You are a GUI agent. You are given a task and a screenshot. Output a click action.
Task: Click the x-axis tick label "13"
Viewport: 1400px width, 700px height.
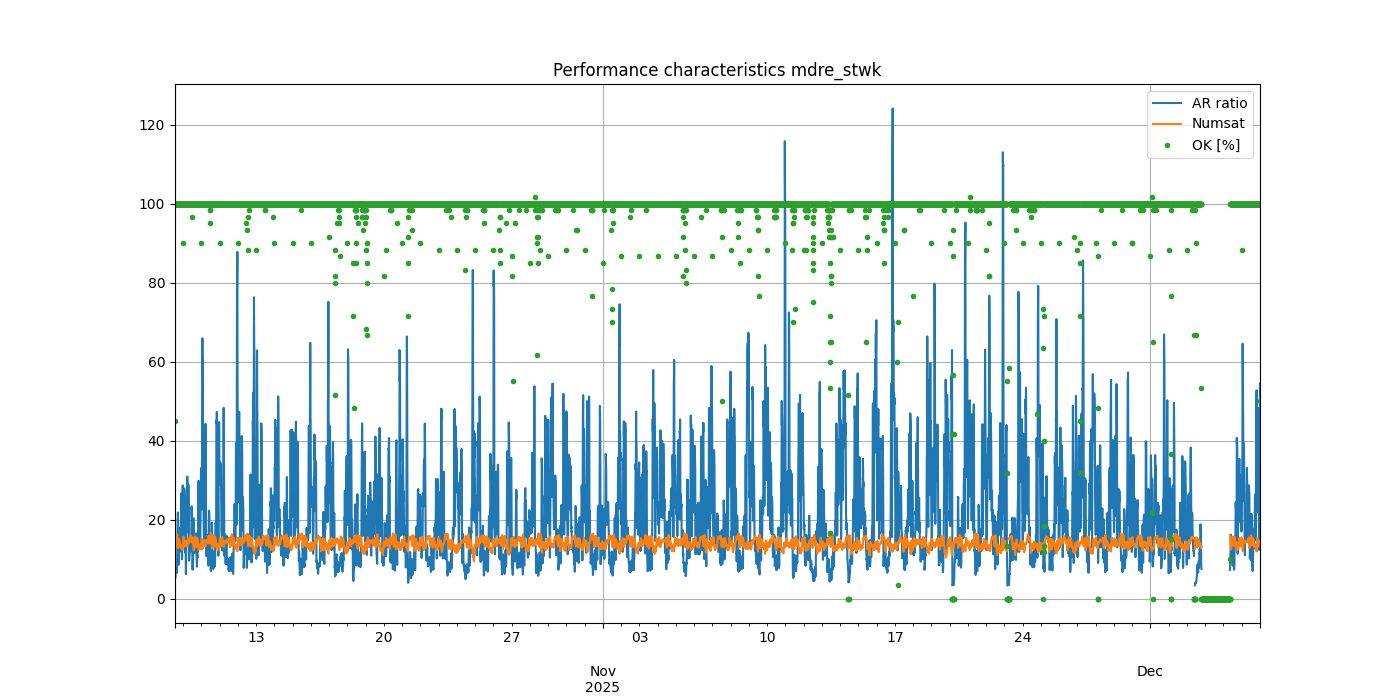[x=256, y=638]
